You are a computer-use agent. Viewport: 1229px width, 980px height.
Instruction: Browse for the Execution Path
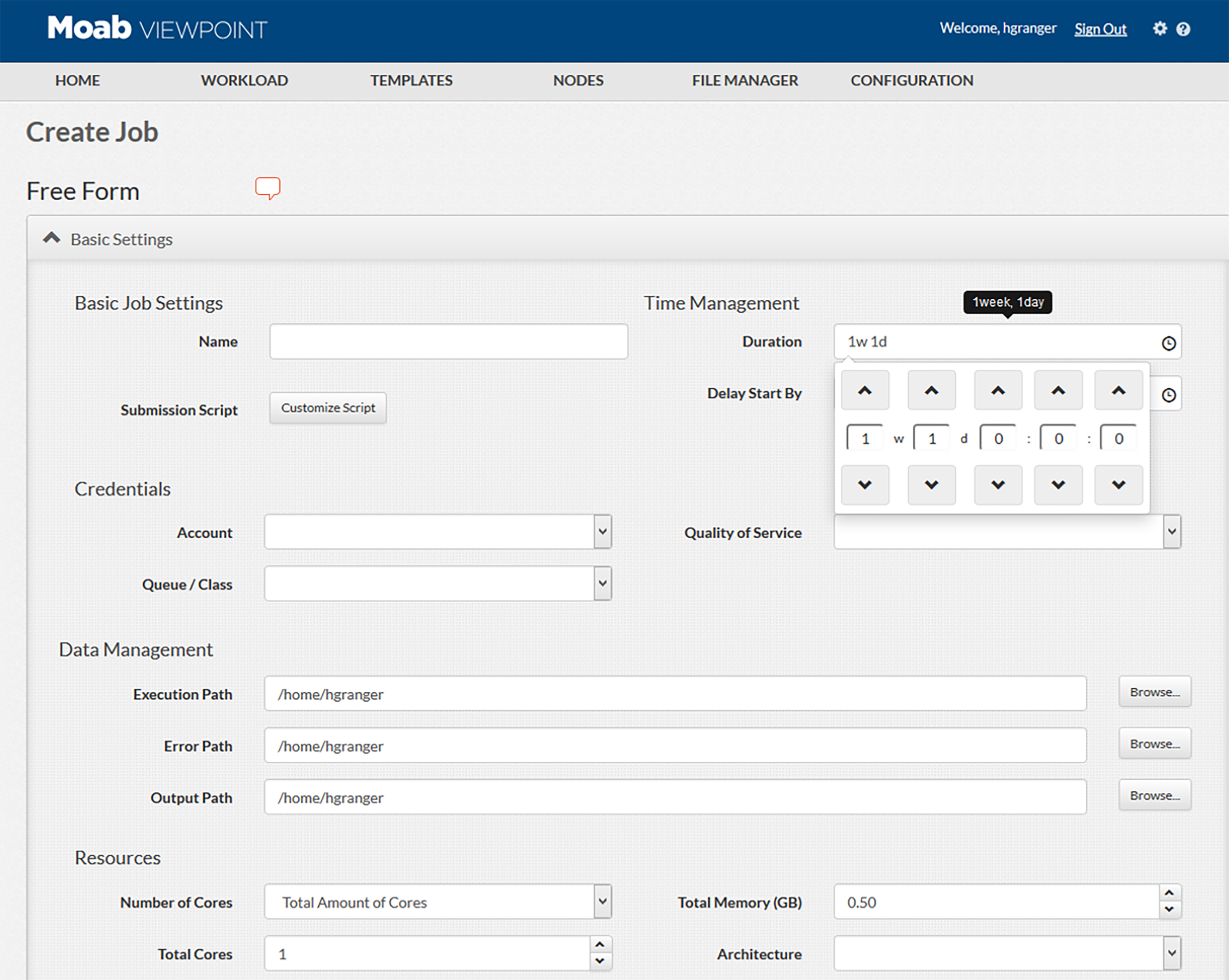[x=1155, y=692]
